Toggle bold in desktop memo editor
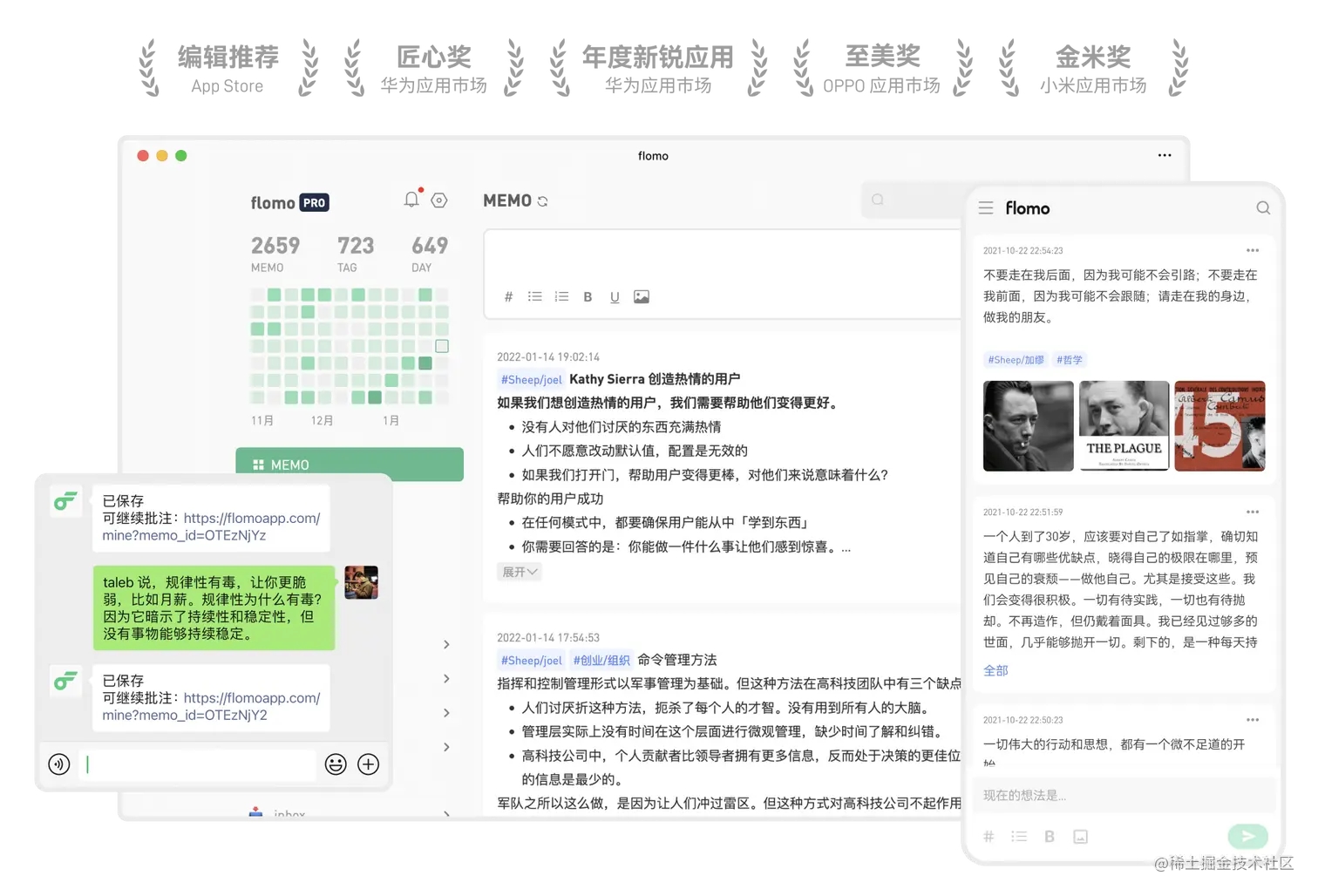The width and height of the screenshot is (1318, 896). [588, 297]
